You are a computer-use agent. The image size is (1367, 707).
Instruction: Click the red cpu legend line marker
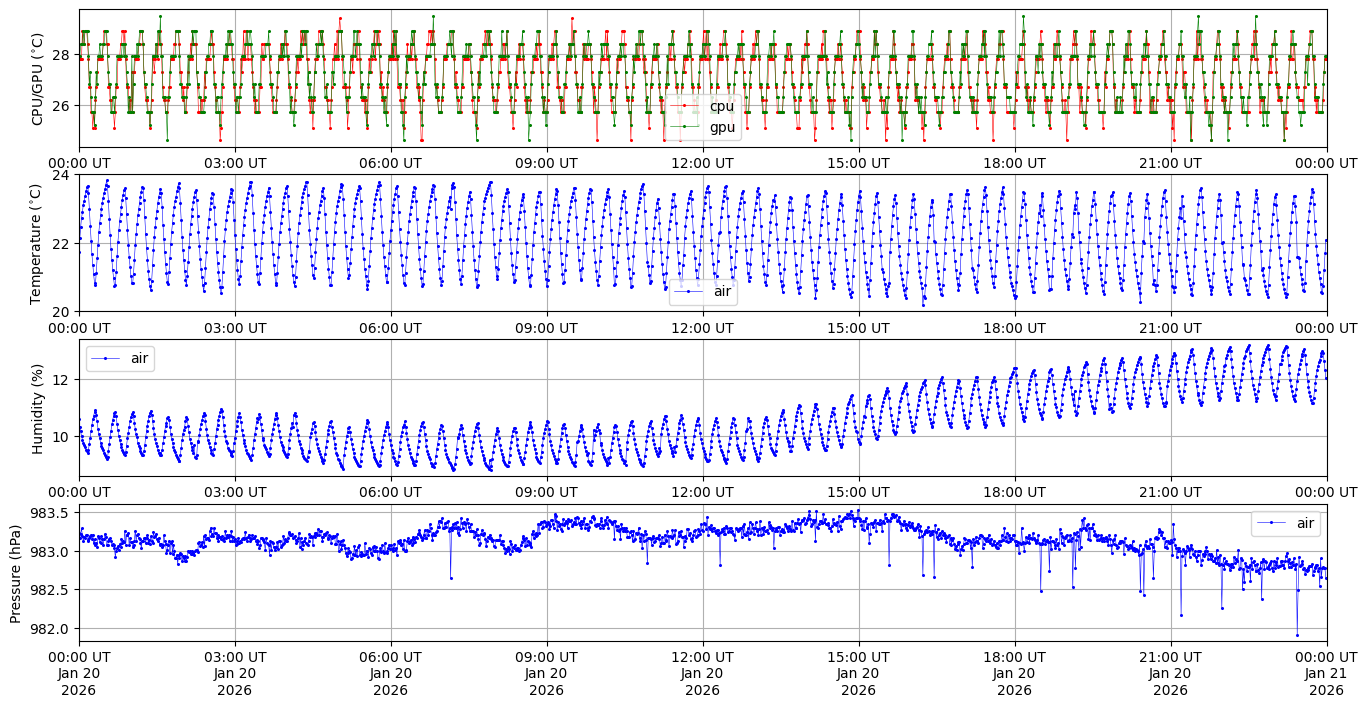pos(686,106)
